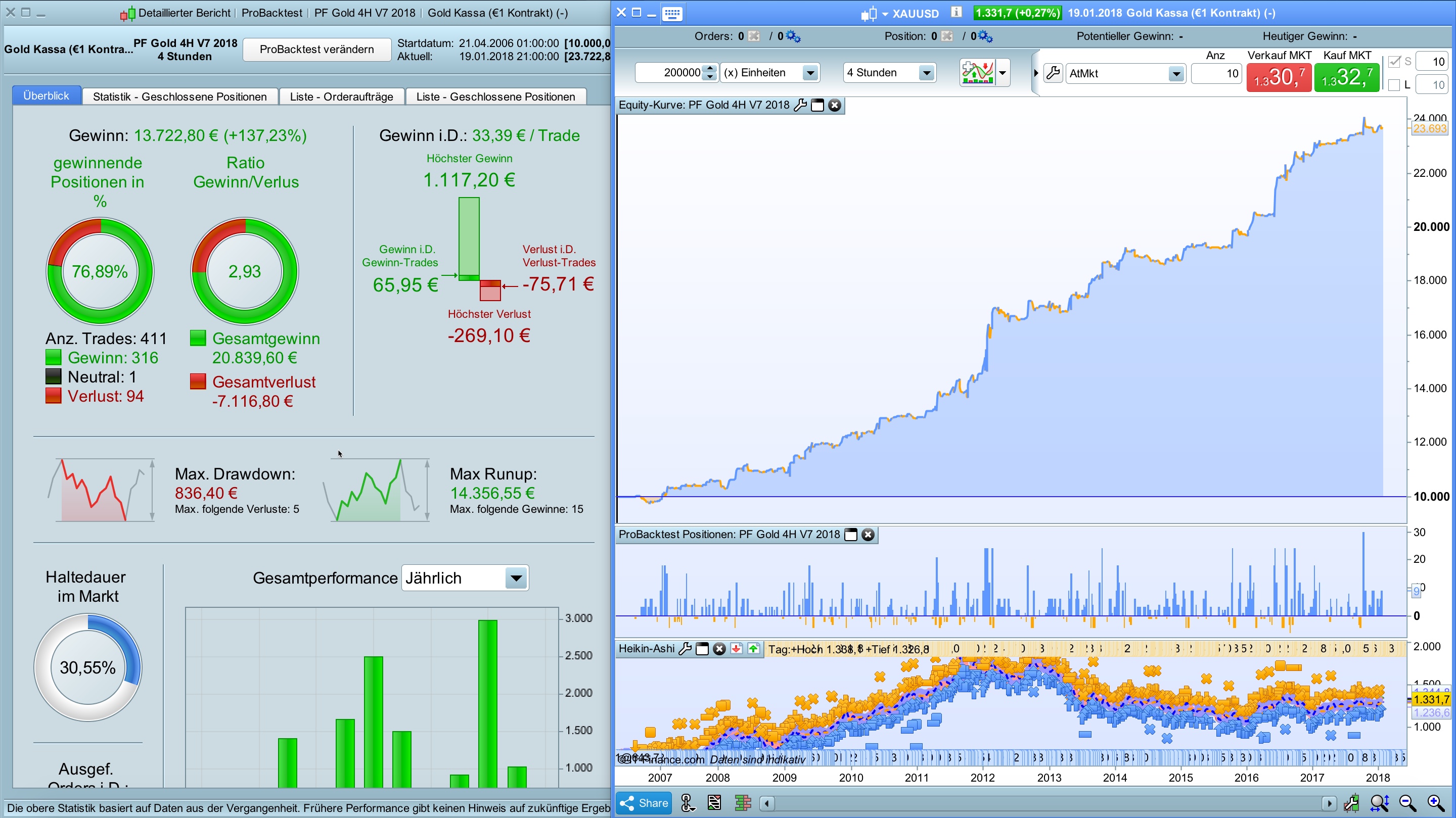Maximize the ProBacktest Positionen panel
This screenshot has width=1456, height=818.
(851, 535)
